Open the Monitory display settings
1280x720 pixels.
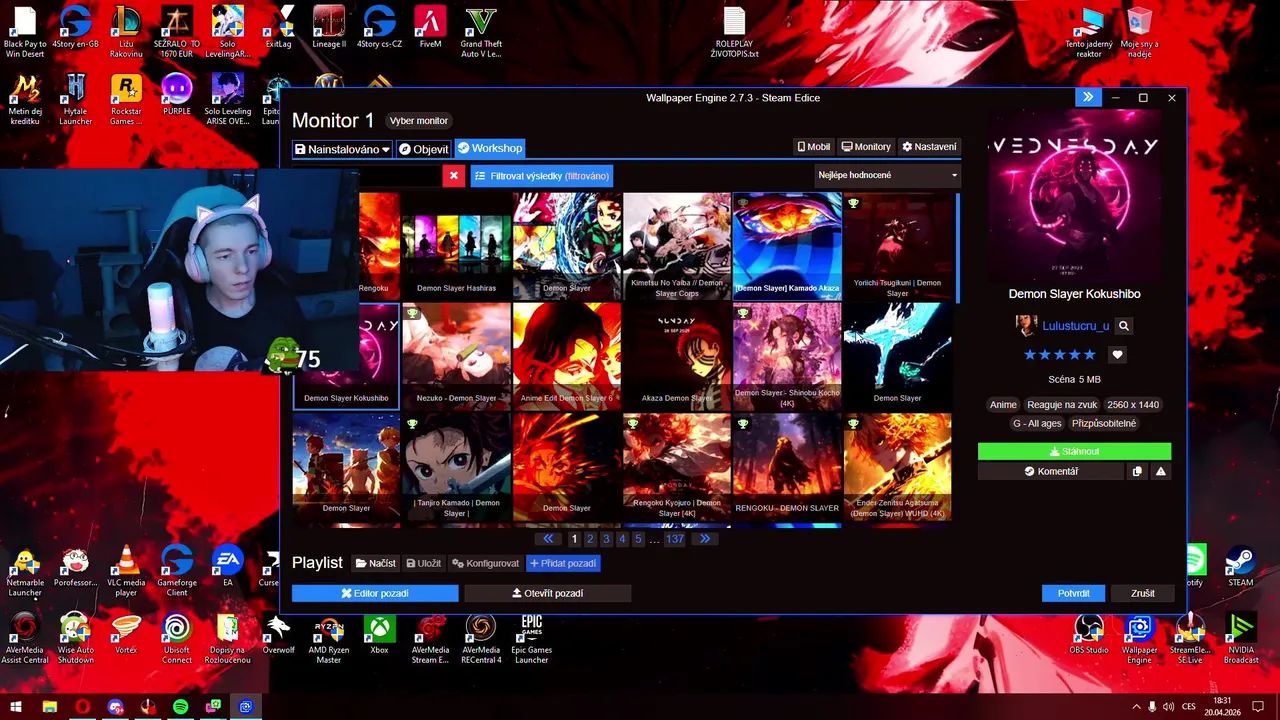tap(866, 147)
